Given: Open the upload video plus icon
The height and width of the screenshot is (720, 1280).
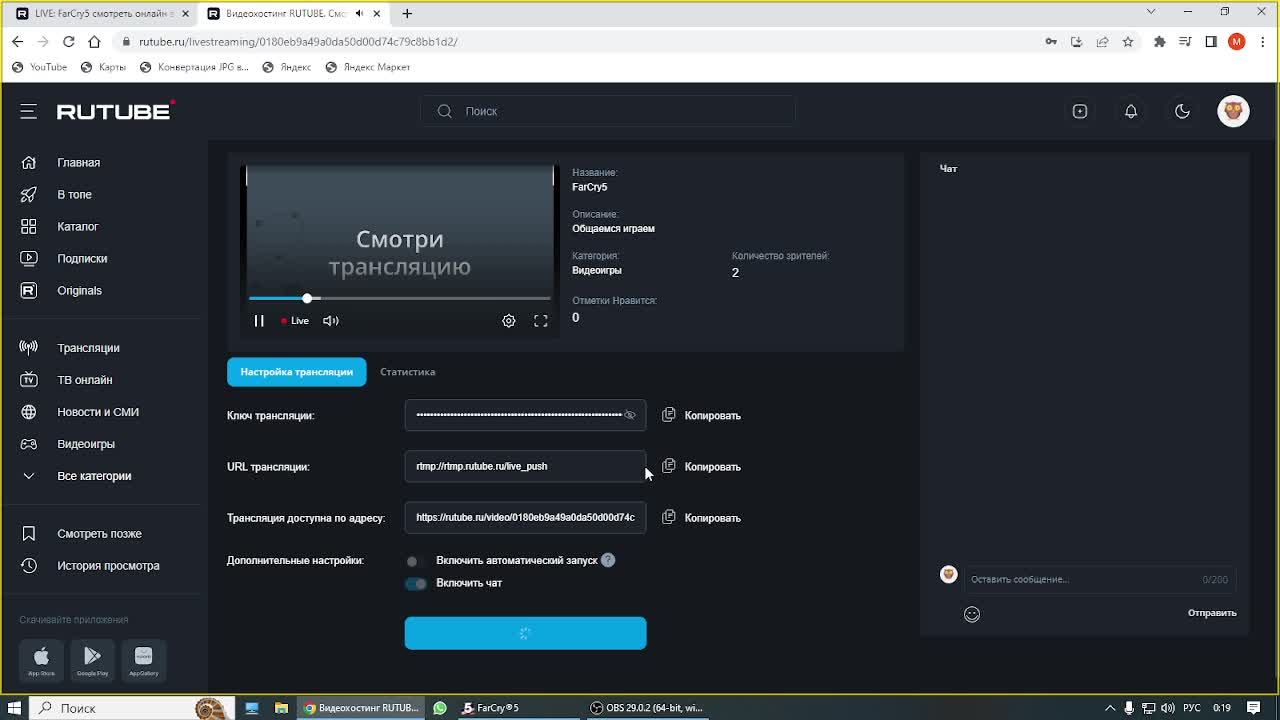Looking at the screenshot, I should (1080, 111).
